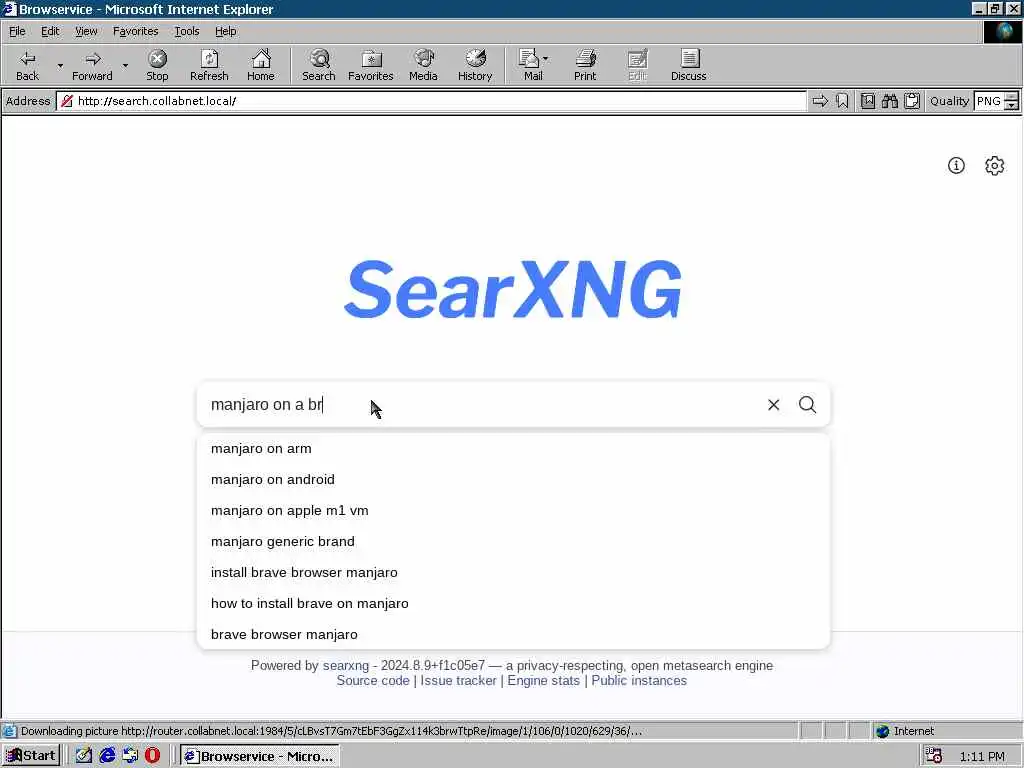Image resolution: width=1024 pixels, height=768 pixels.
Task: Click the bookmark ribbon icon next to Go
Action: tap(842, 101)
